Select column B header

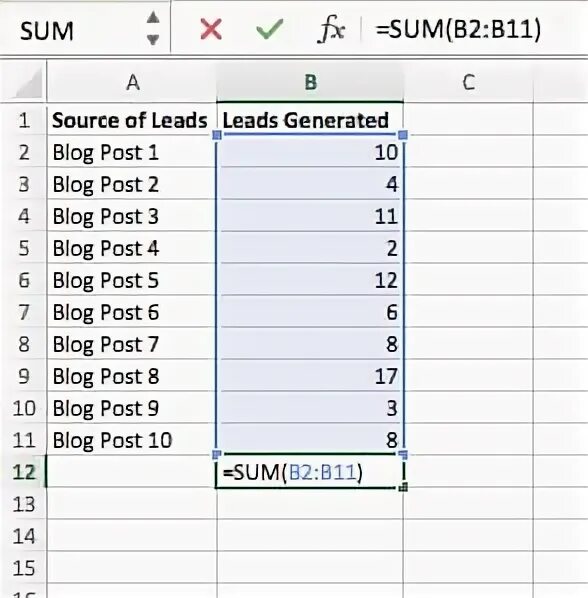[310, 82]
